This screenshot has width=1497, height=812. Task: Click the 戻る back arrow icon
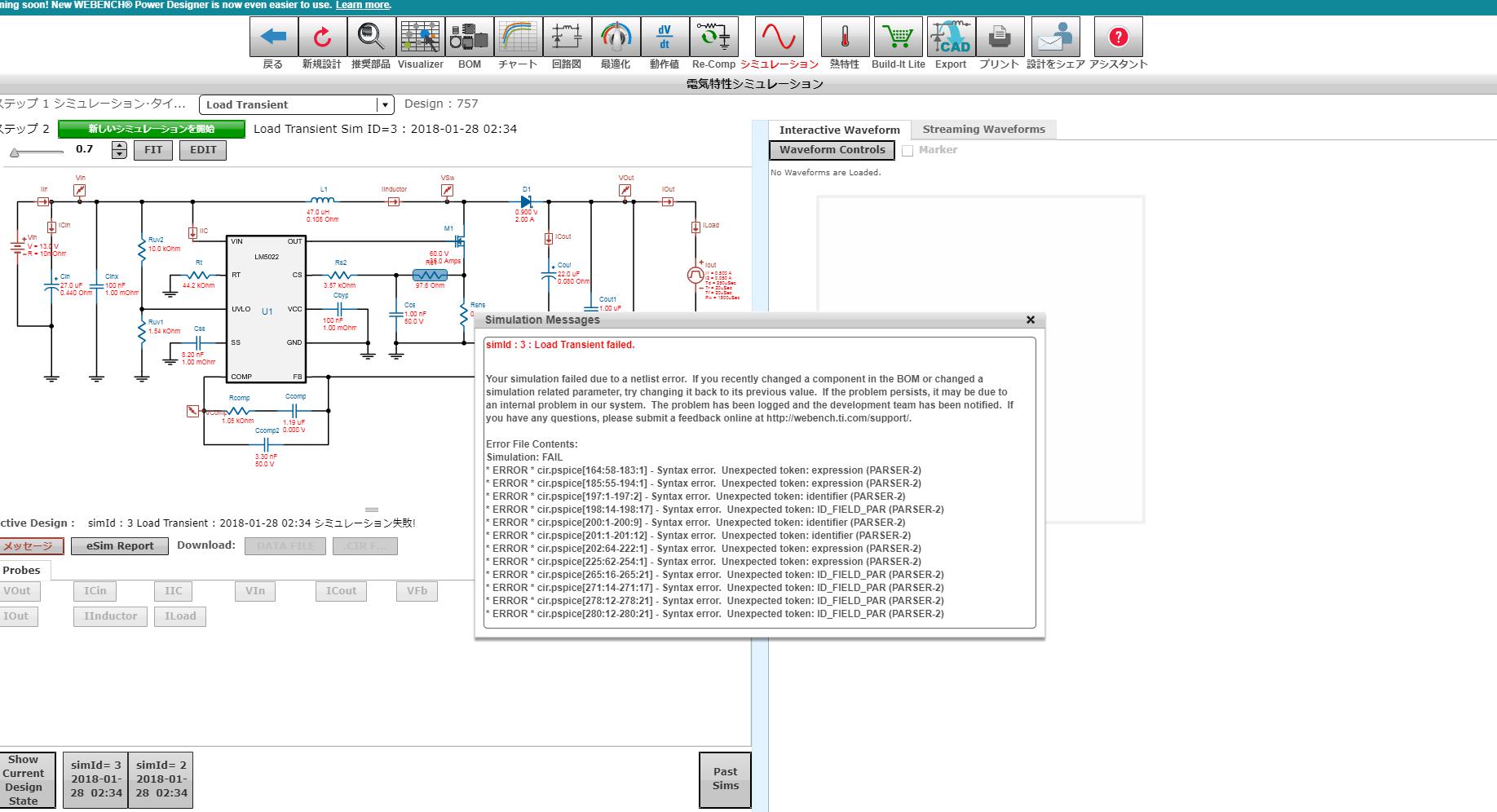273,37
